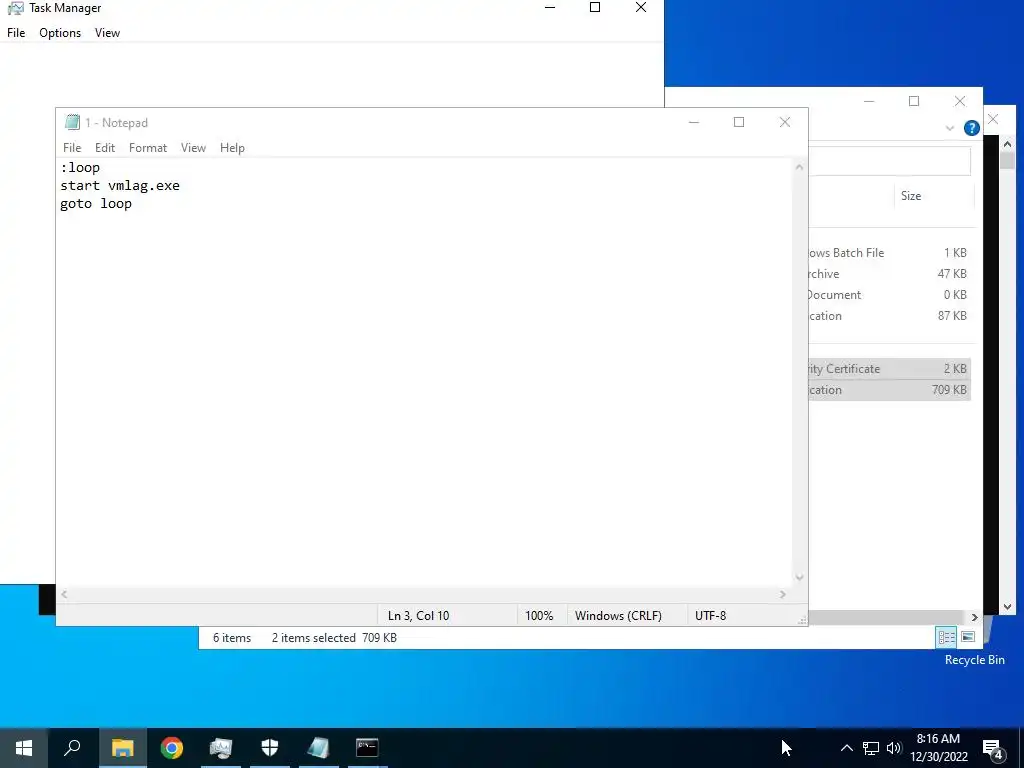This screenshot has height=768, width=1024.
Task: Open Task Manager's View menu
Action: point(107,33)
